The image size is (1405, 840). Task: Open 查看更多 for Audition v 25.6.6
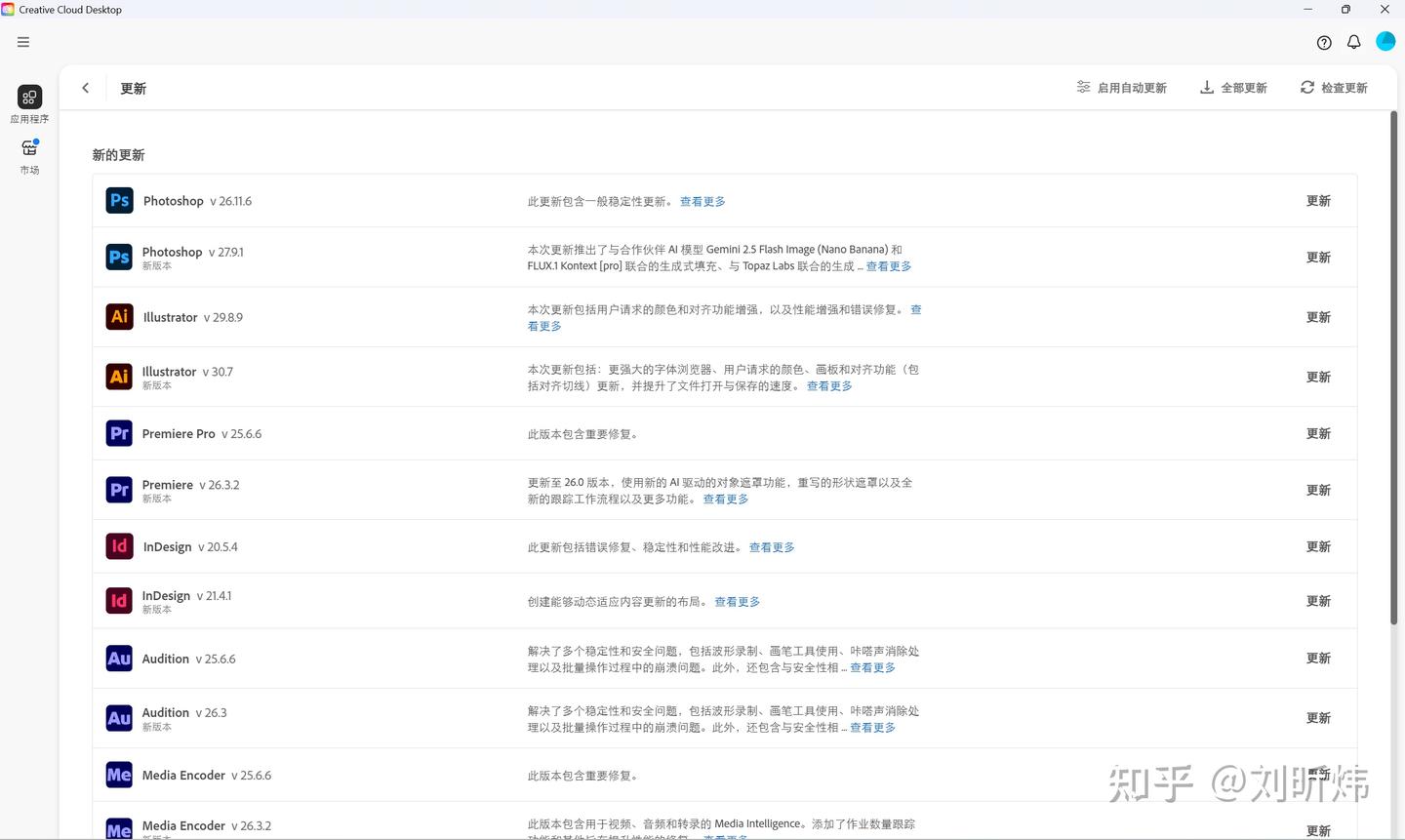point(872,668)
